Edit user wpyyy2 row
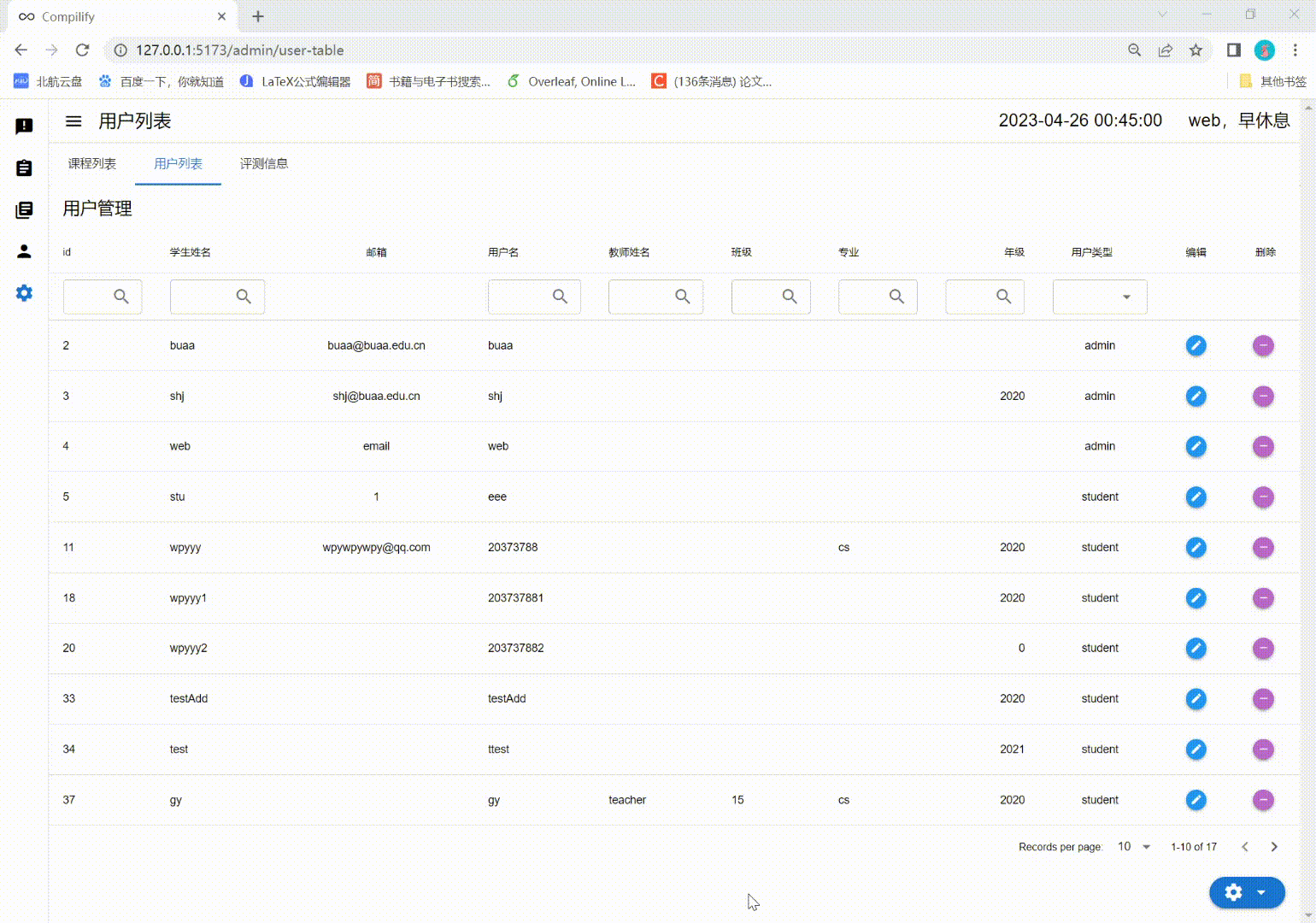Image resolution: width=1316 pixels, height=923 pixels. click(x=1196, y=648)
